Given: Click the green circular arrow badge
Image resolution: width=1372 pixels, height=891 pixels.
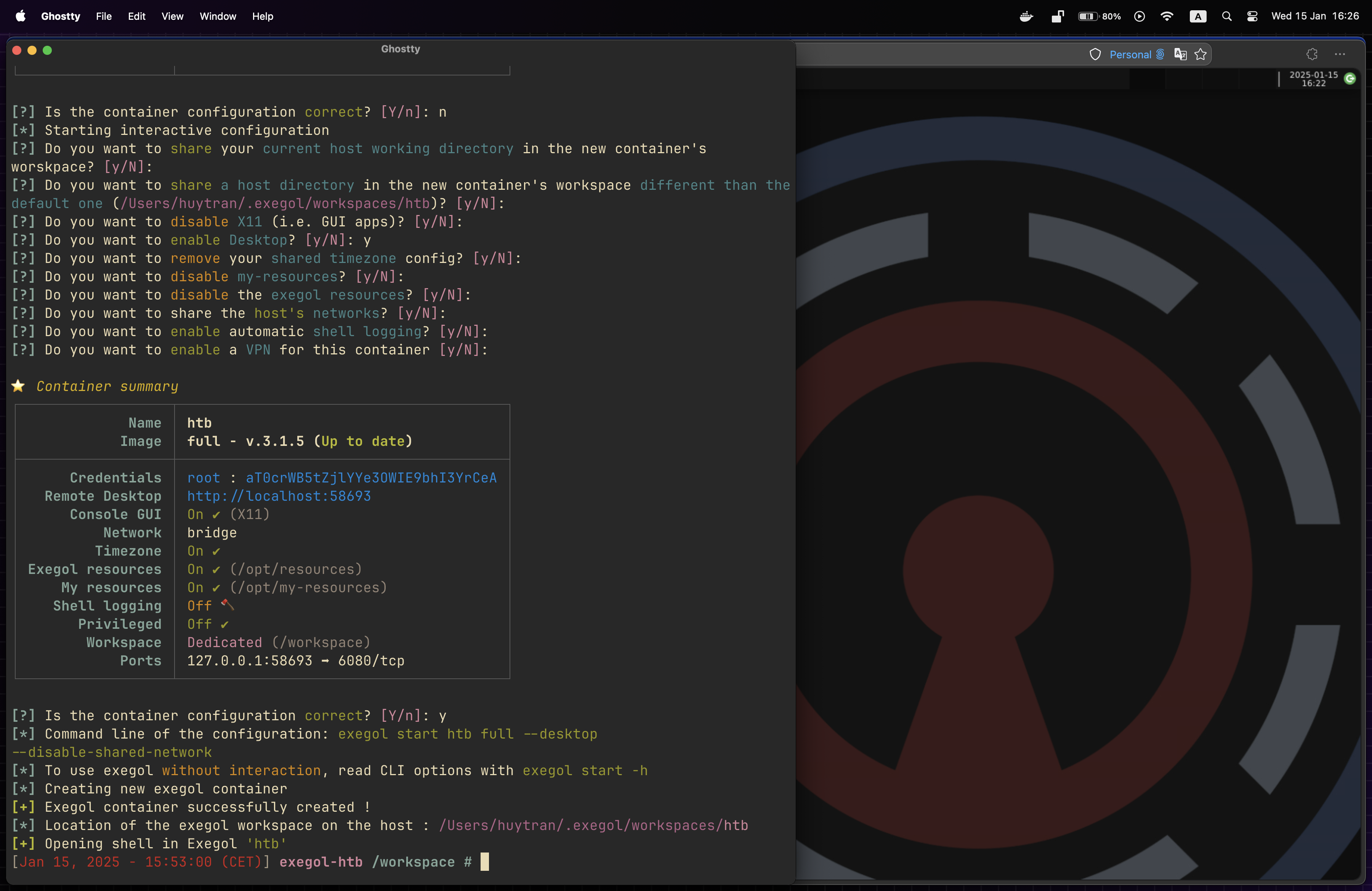Looking at the screenshot, I should click(x=1350, y=79).
